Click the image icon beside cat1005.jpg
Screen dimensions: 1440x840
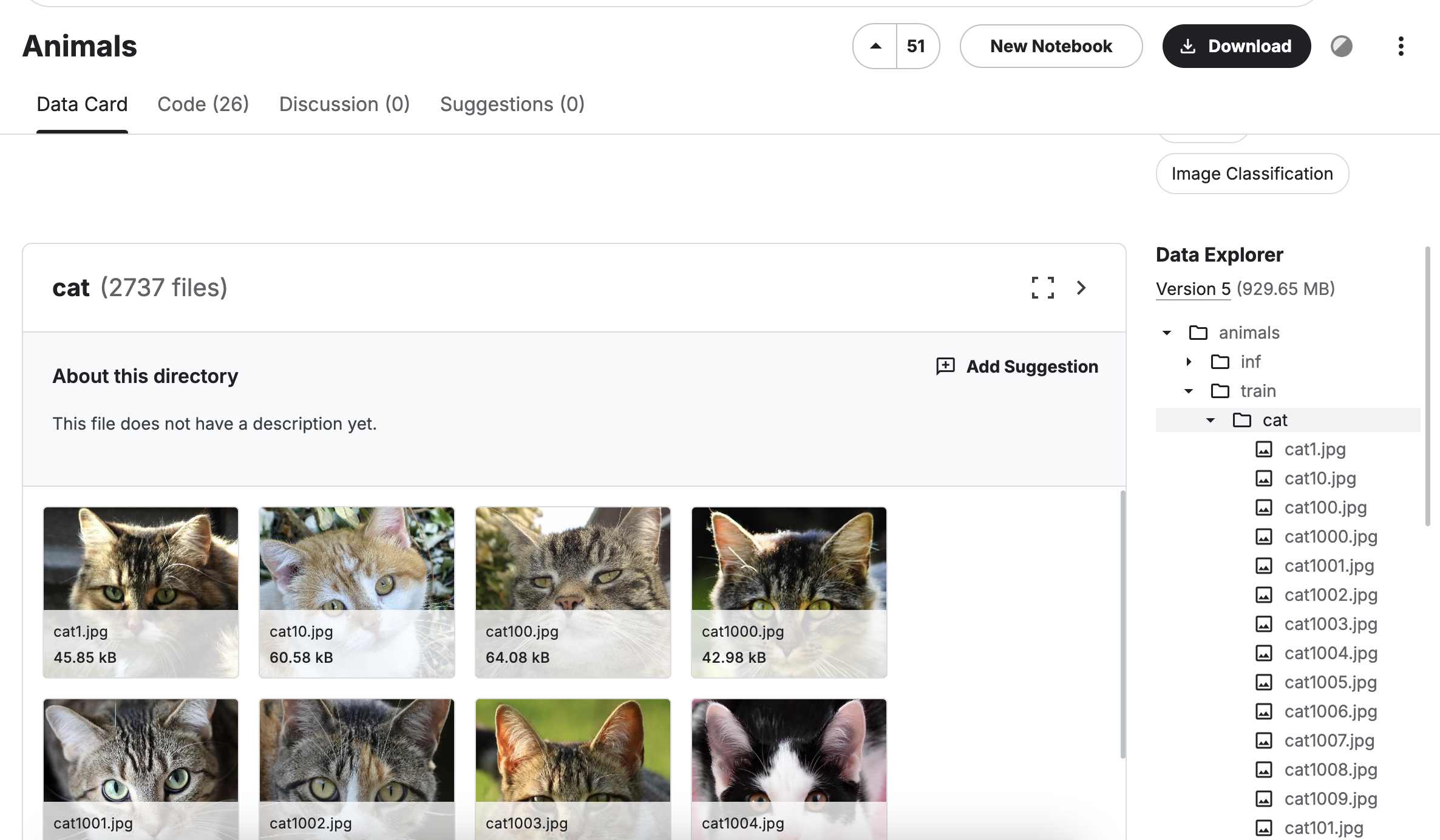click(1264, 682)
